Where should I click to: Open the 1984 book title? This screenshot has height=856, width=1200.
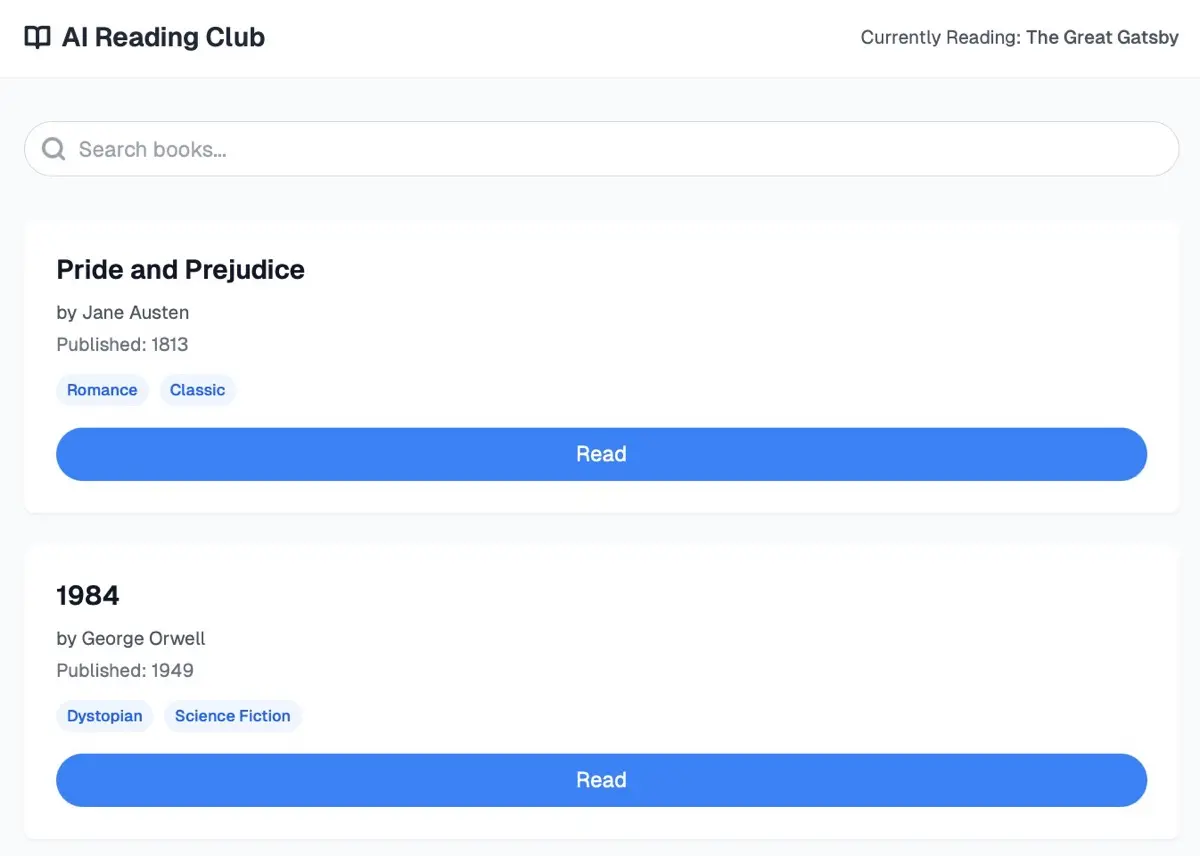click(x=88, y=596)
